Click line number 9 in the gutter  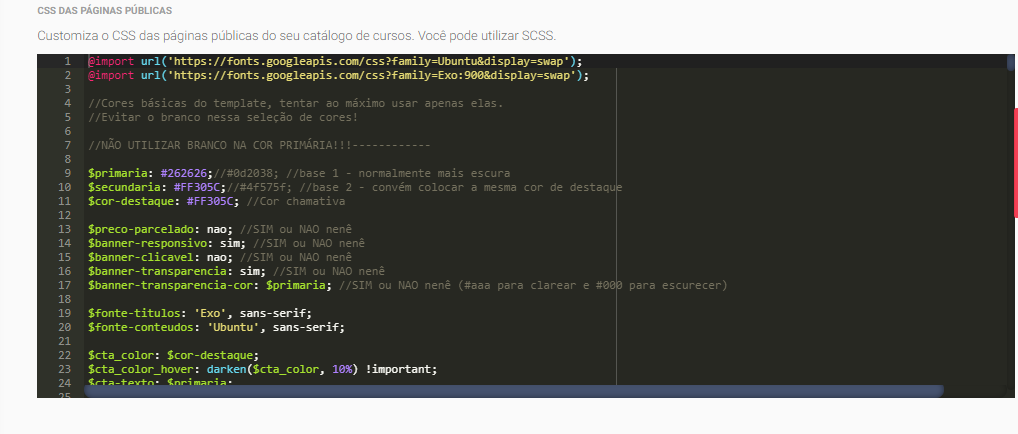pos(68,173)
